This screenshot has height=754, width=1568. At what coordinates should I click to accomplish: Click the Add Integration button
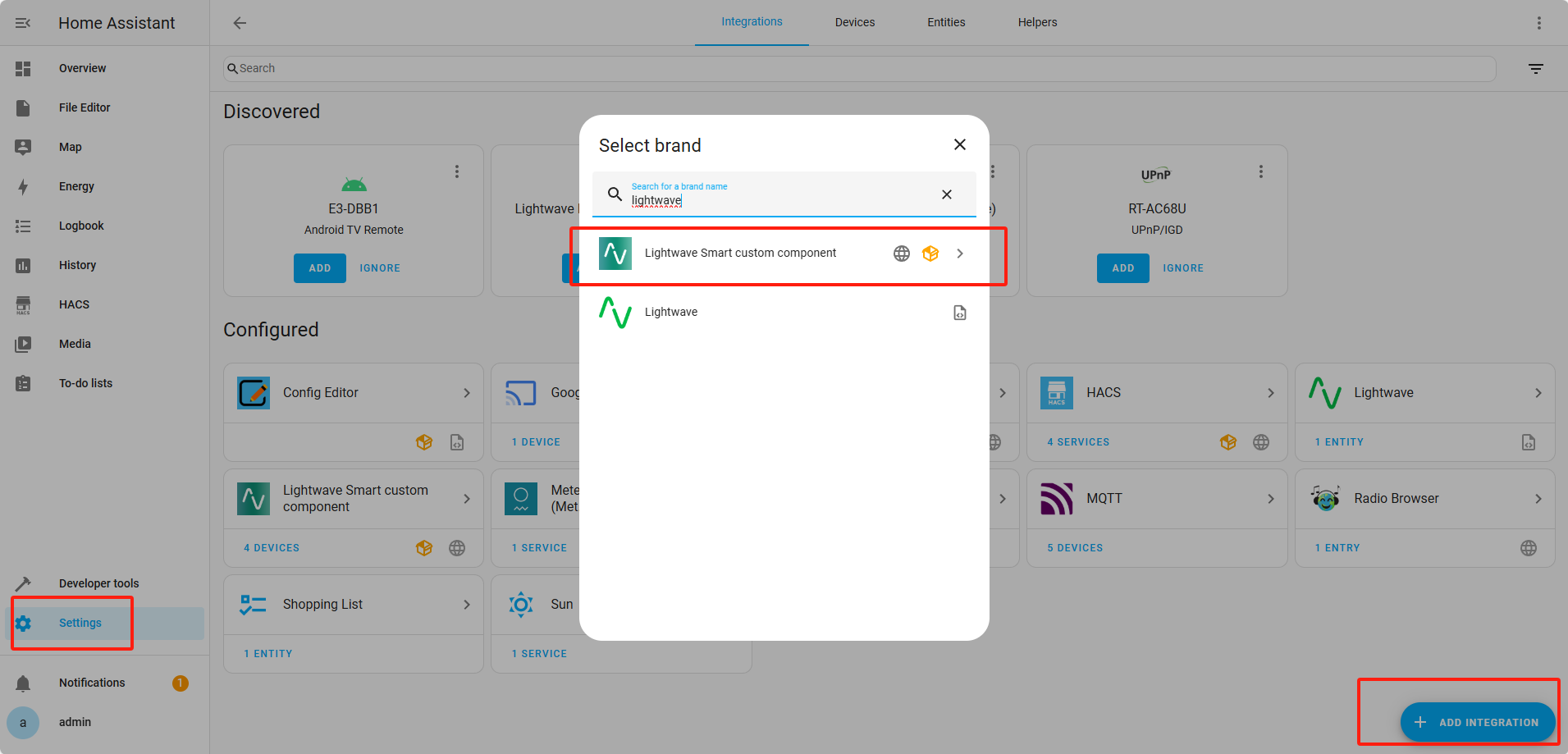click(1477, 722)
